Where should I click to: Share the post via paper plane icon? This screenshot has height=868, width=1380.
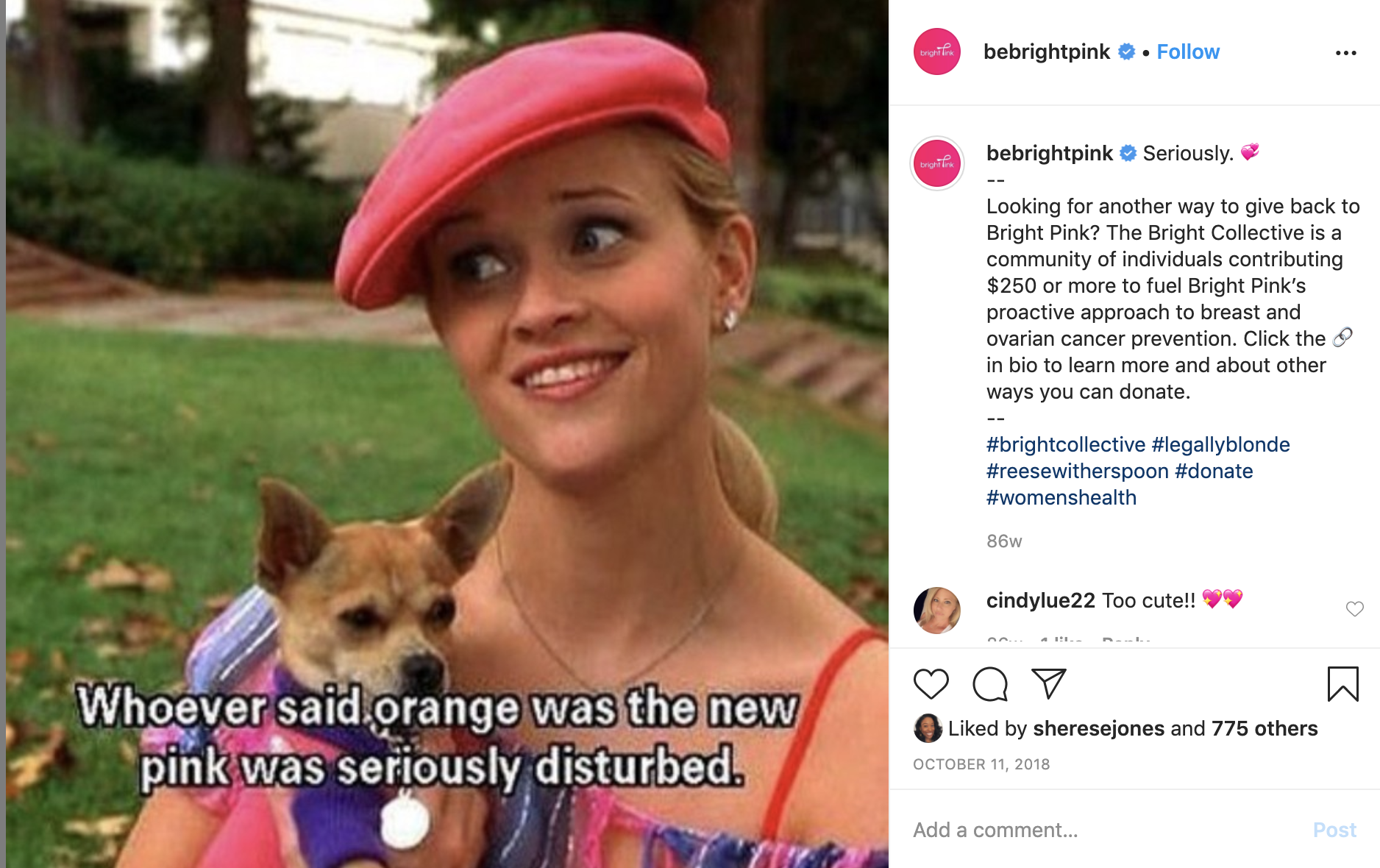tap(1048, 684)
